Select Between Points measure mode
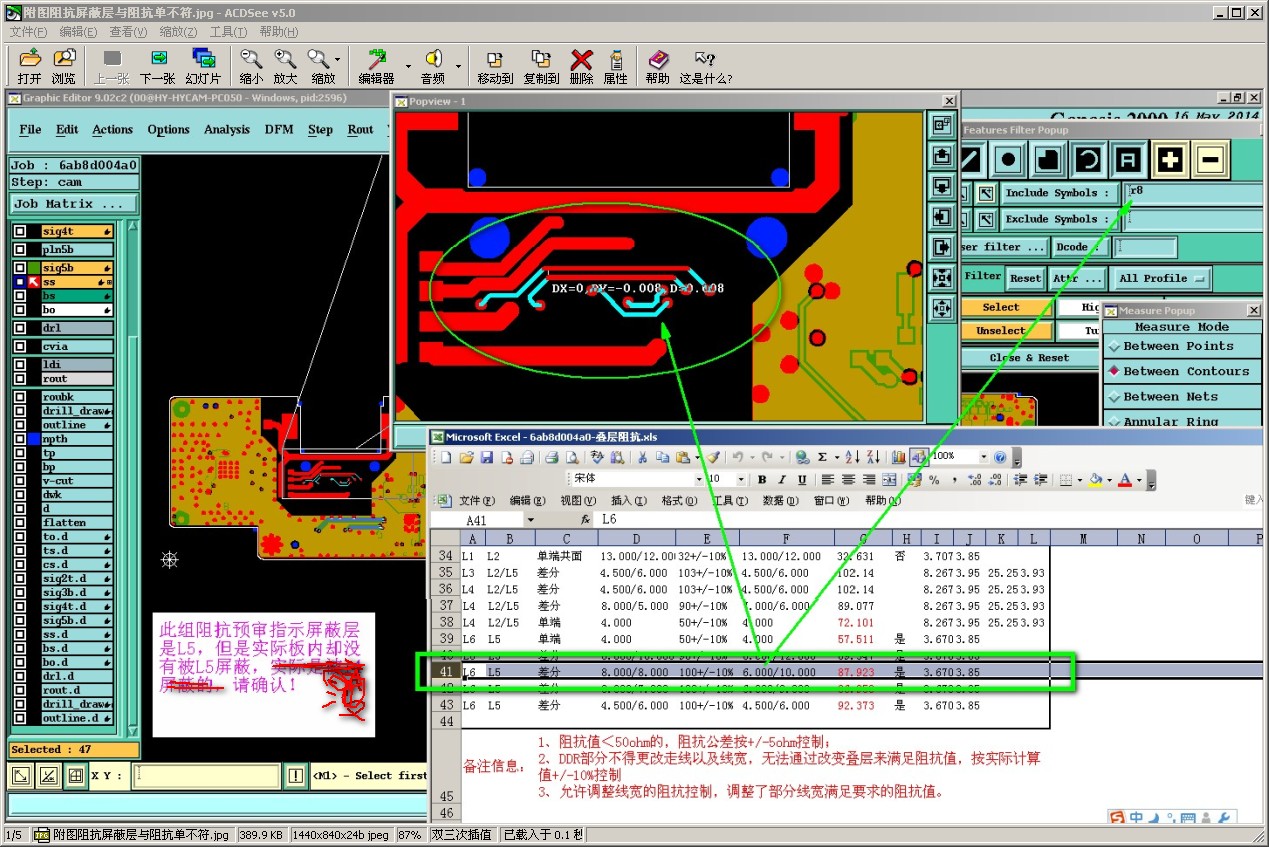1269x847 pixels. (x=1182, y=346)
